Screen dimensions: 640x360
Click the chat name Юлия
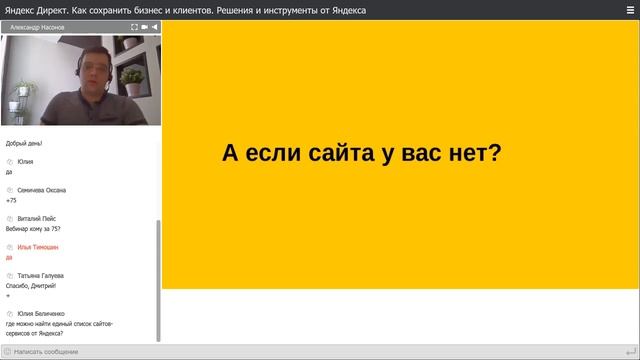click(x=25, y=162)
